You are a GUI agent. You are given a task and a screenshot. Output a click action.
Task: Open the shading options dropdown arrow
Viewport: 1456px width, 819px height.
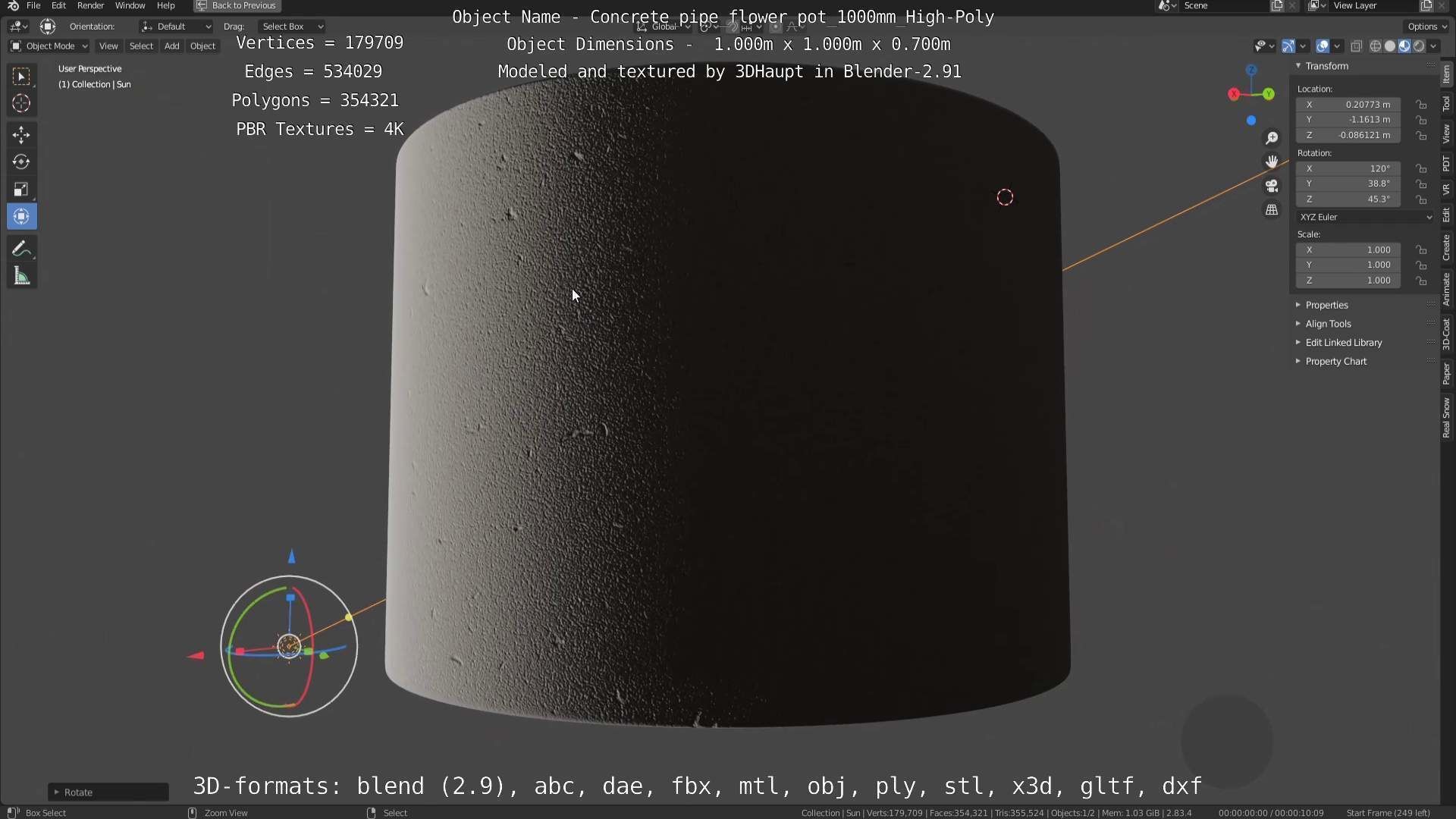[1433, 46]
